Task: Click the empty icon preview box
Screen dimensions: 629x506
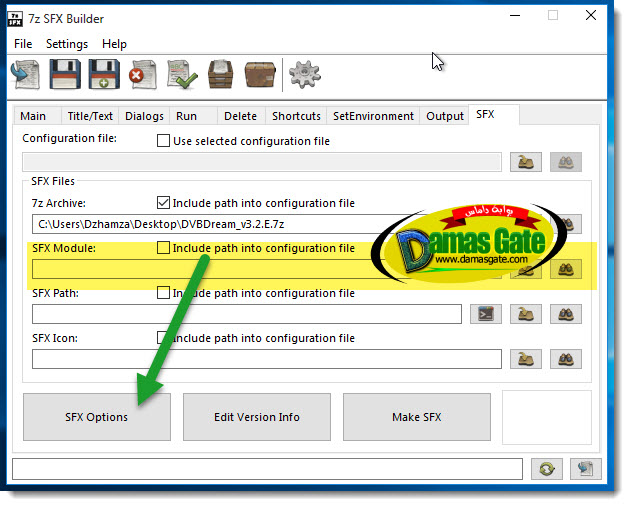Action: 547,417
